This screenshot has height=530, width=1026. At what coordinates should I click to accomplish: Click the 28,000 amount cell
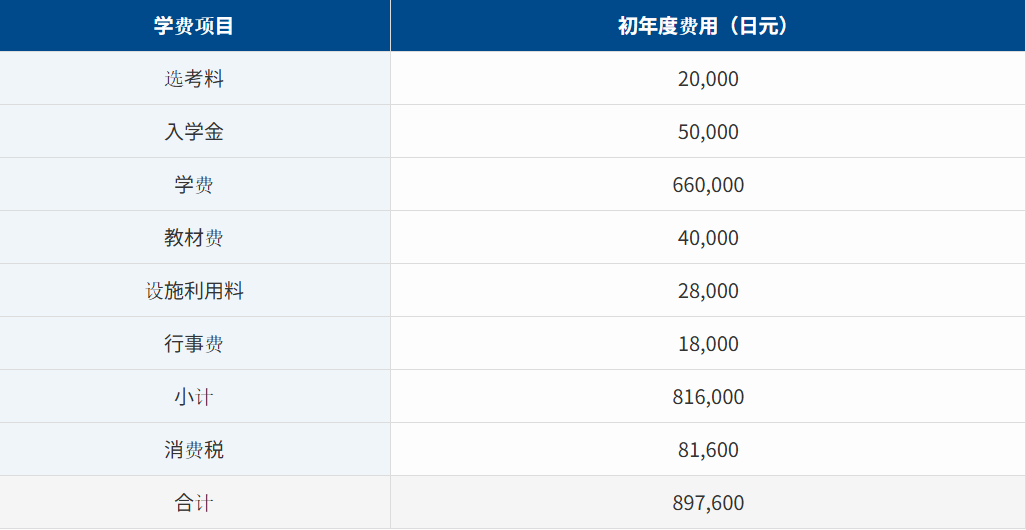707,291
